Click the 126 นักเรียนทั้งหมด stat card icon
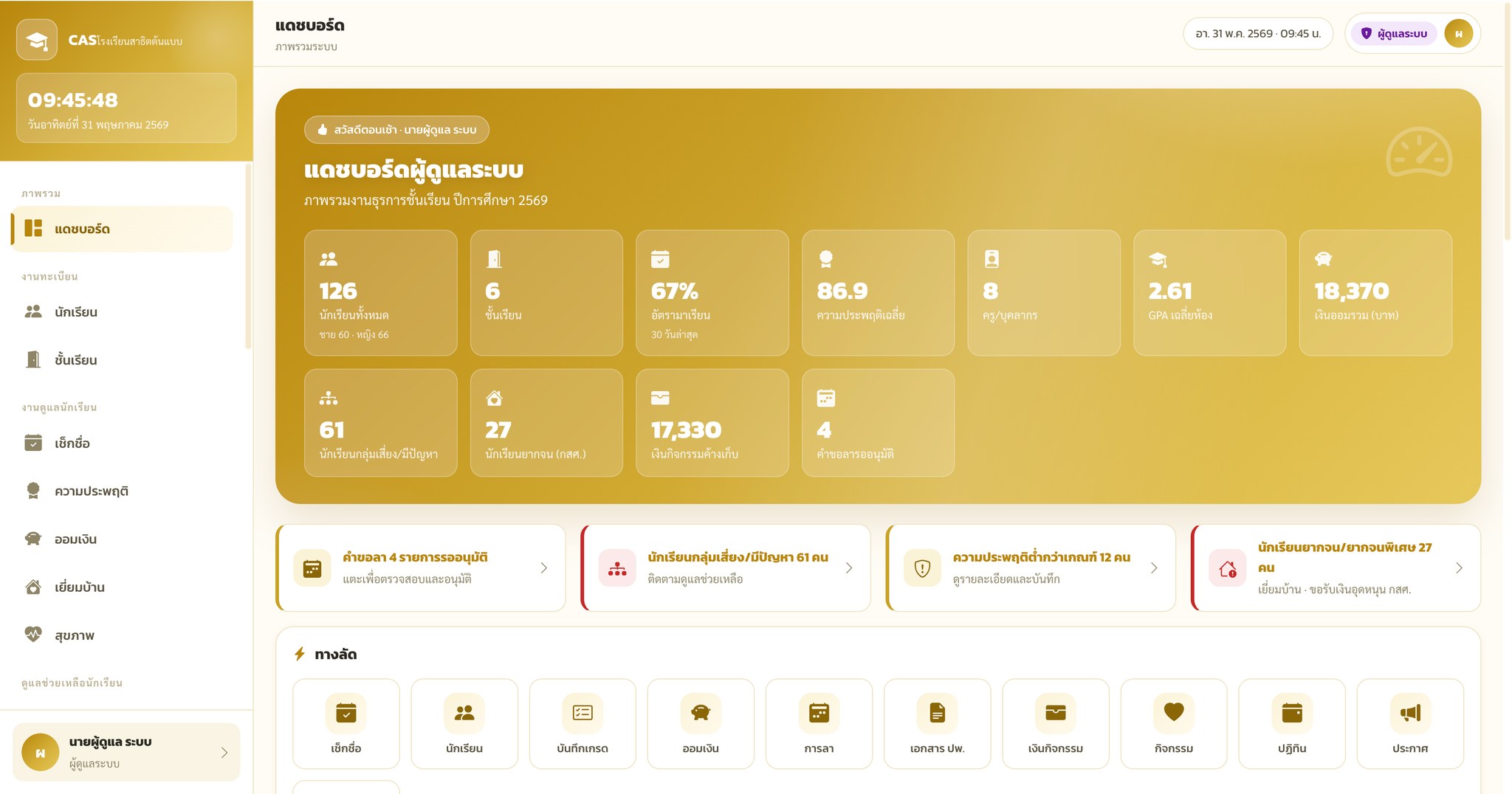Image resolution: width=1512 pixels, height=794 pixels. click(329, 259)
